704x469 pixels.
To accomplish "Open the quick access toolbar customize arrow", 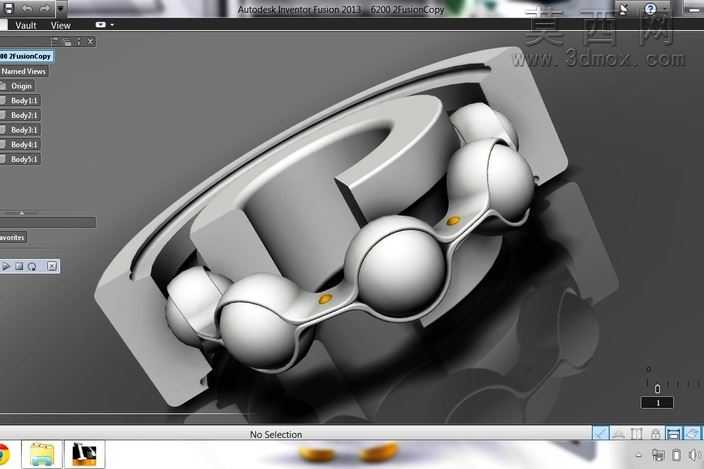I will (61, 9).
